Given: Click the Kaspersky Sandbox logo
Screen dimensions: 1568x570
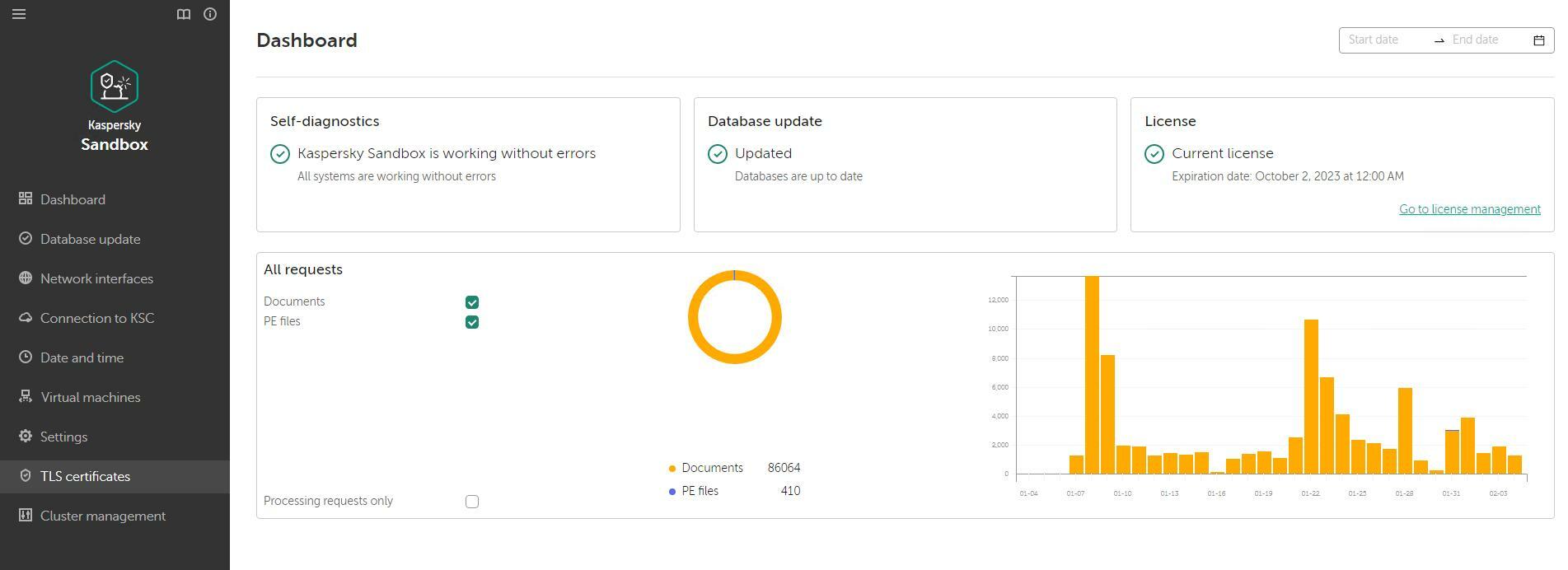Looking at the screenshot, I should [x=115, y=86].
